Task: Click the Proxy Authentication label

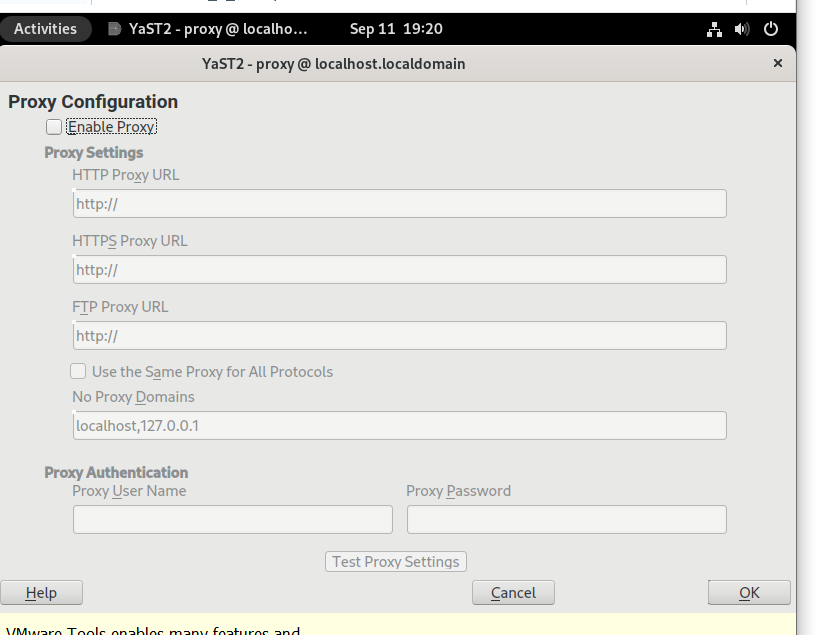Action: [x=116, y=472]
